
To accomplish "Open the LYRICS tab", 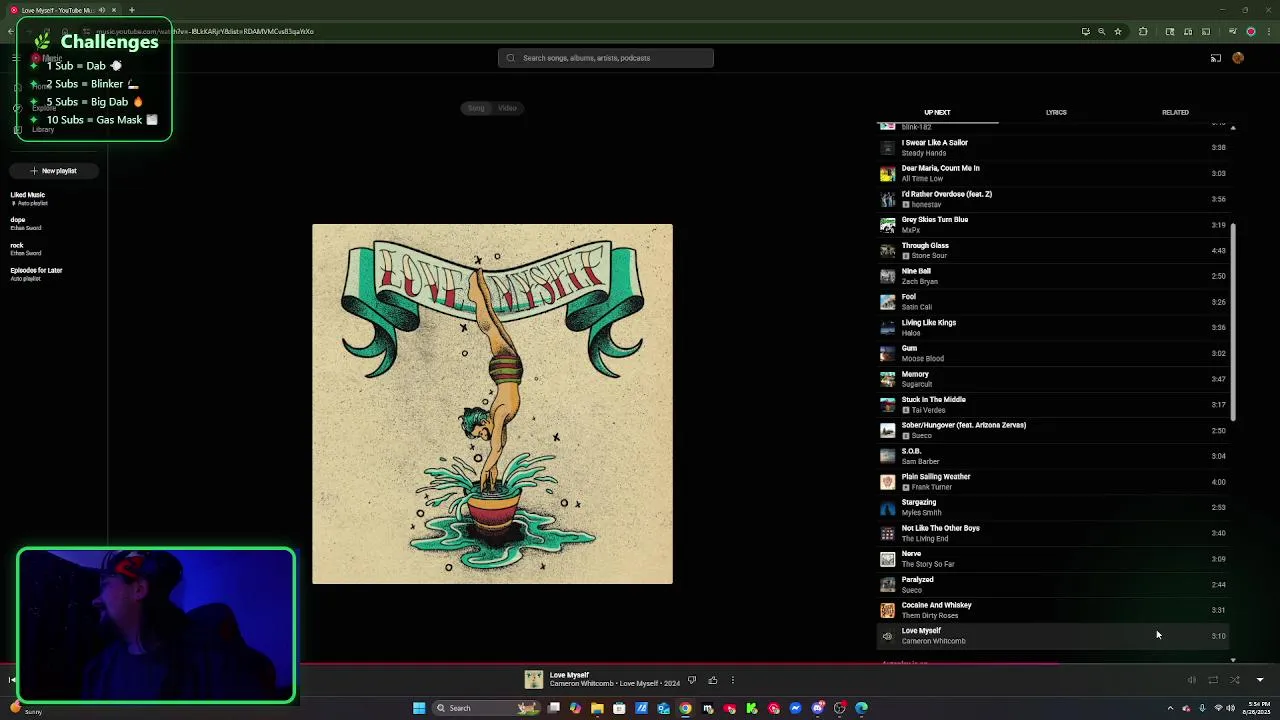I will [1056, 112].
